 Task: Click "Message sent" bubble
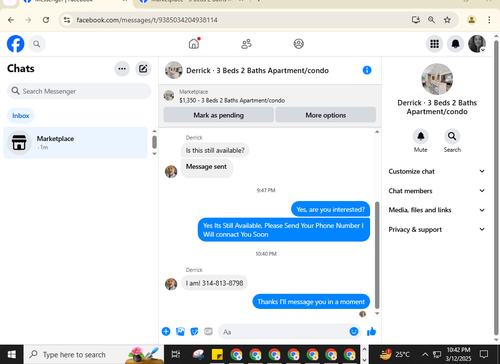(206, 167)
